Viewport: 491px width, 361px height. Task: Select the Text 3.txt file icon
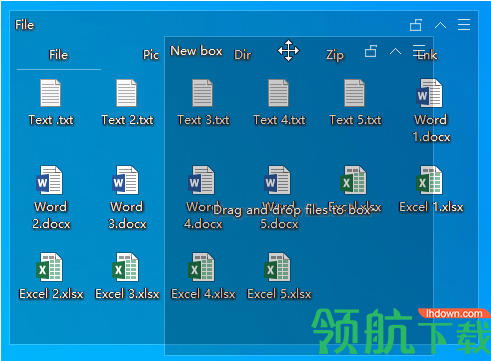tap(202, 93)
